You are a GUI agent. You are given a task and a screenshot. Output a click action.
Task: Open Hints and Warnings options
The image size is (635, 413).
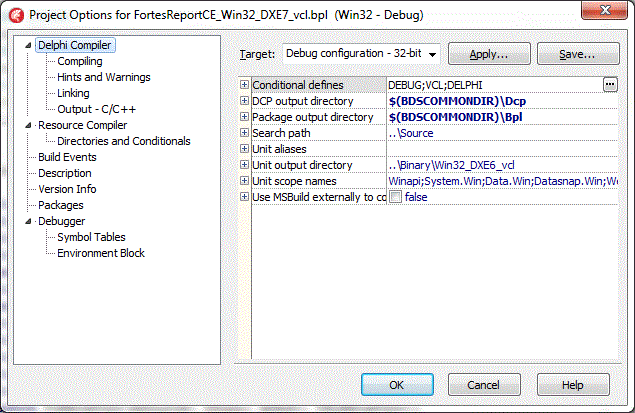104,77
